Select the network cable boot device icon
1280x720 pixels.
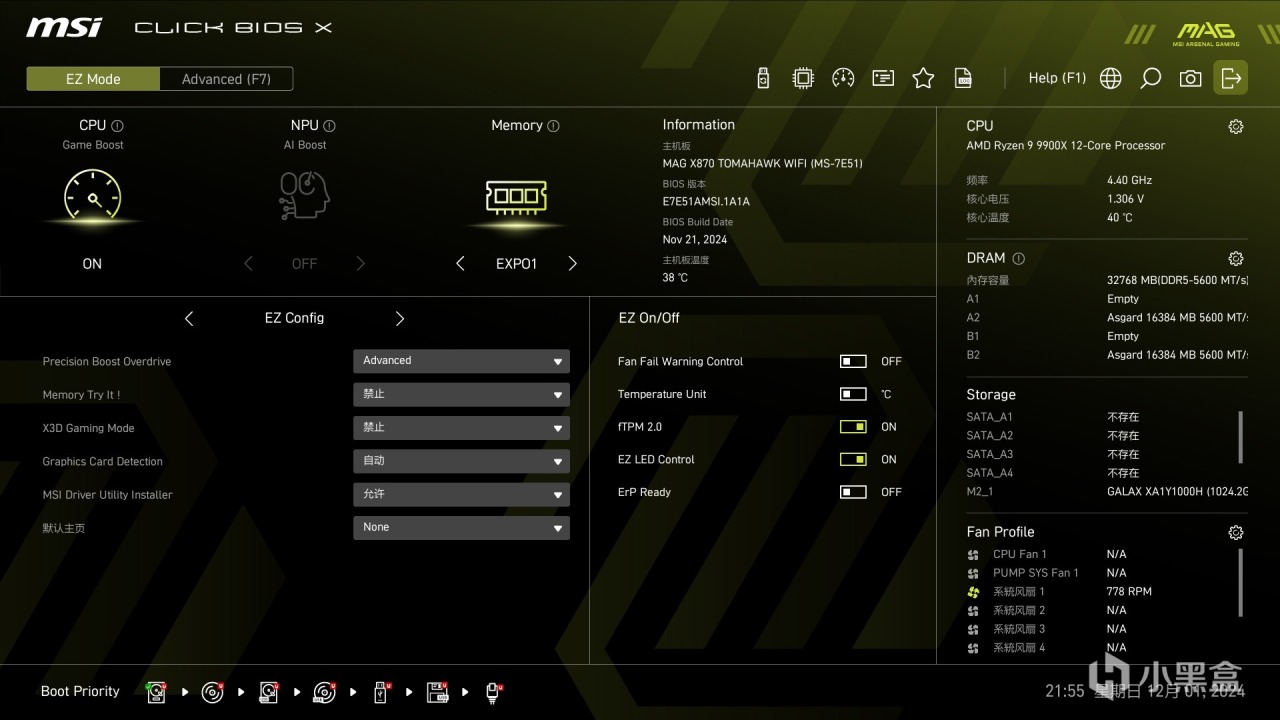coord(494,691)
